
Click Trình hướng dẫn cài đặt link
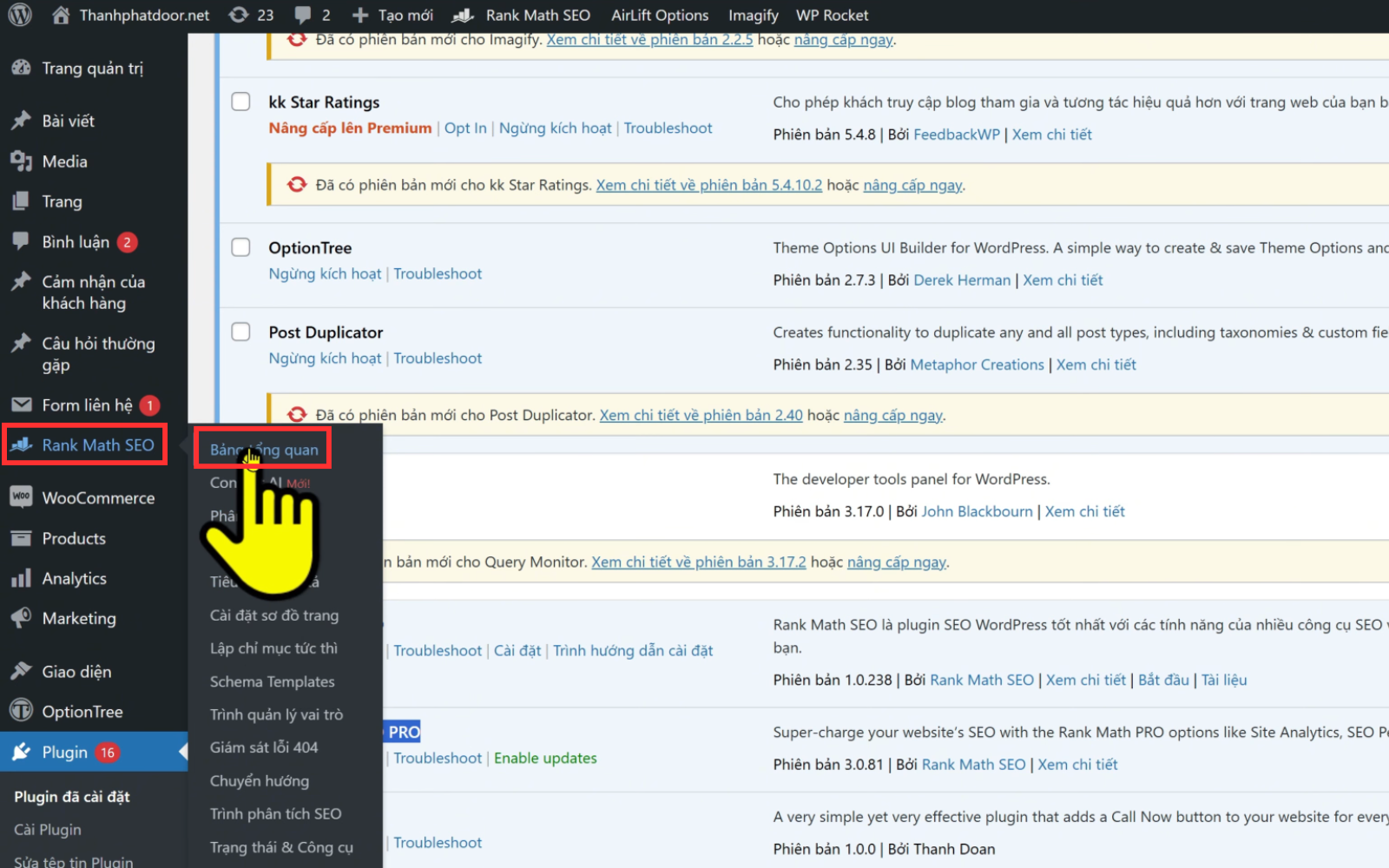(x=633, y=650)
